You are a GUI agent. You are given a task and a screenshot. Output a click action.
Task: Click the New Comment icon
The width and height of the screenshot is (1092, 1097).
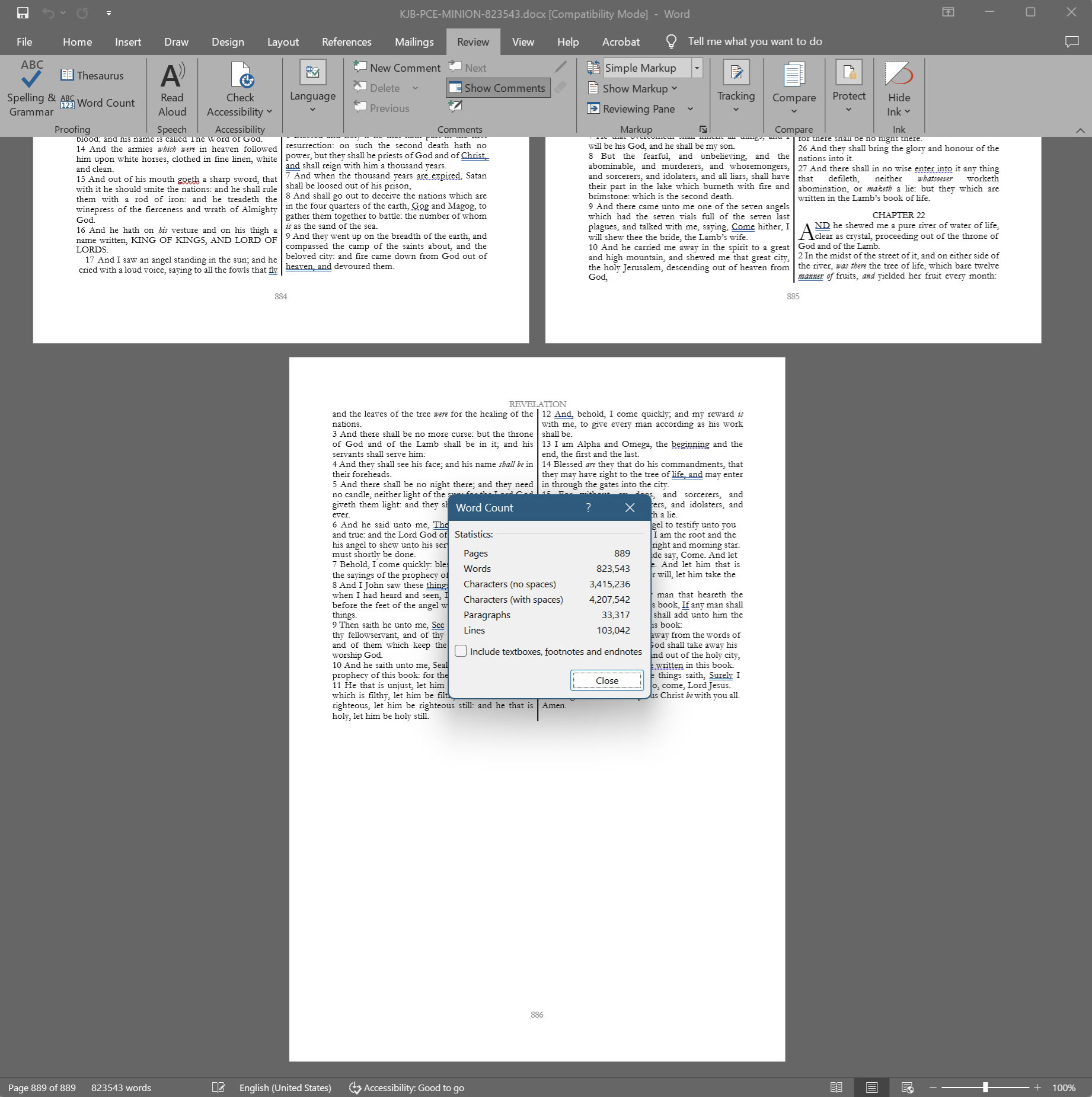360,68
